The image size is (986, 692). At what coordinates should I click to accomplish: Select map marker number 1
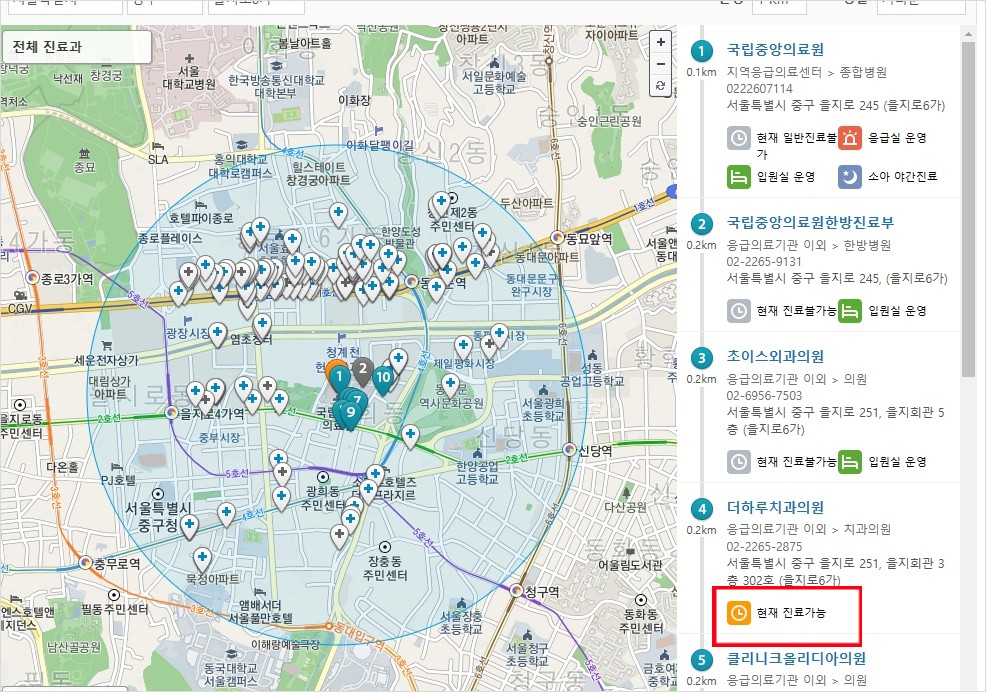click(x=339, y=378)
